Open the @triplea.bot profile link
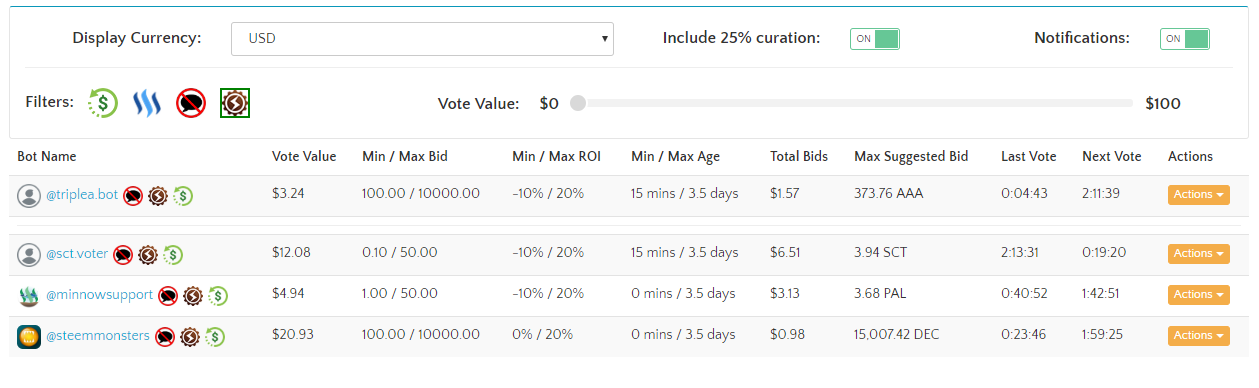 tap(82, 195)
